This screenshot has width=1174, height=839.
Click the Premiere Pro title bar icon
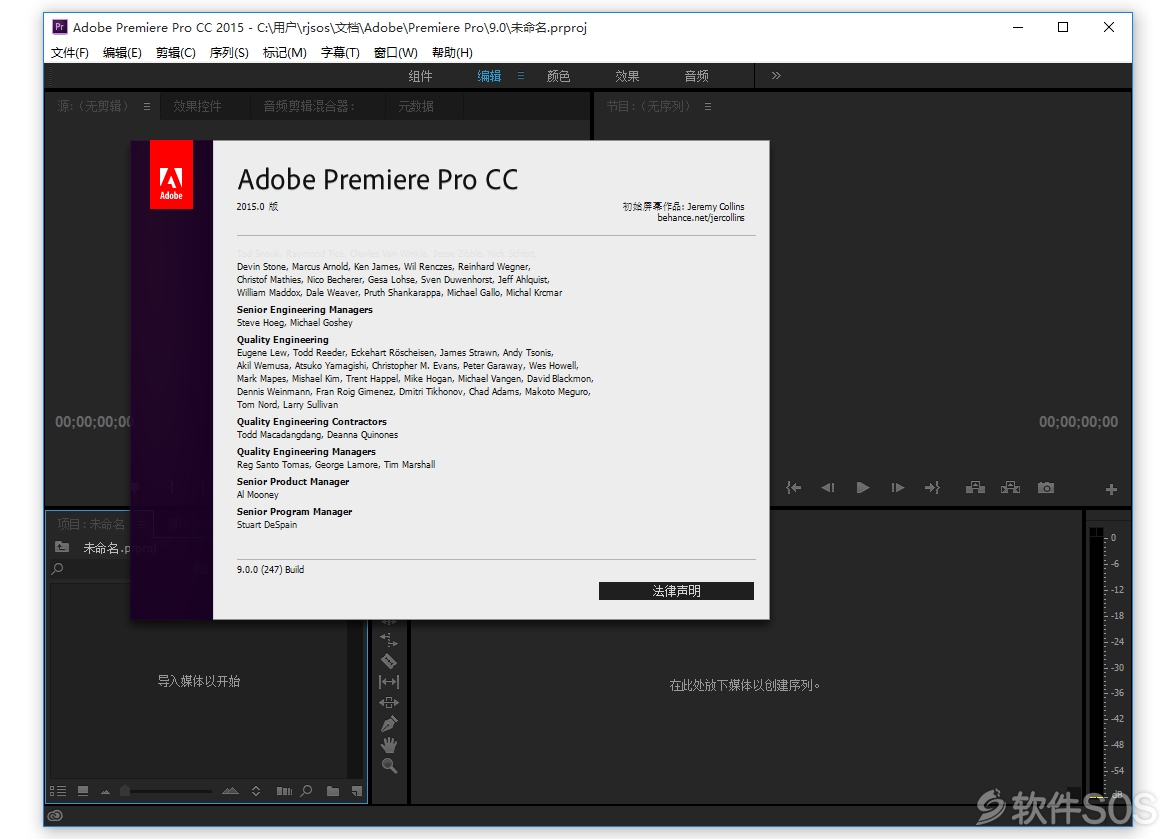[x=60, y=27]
